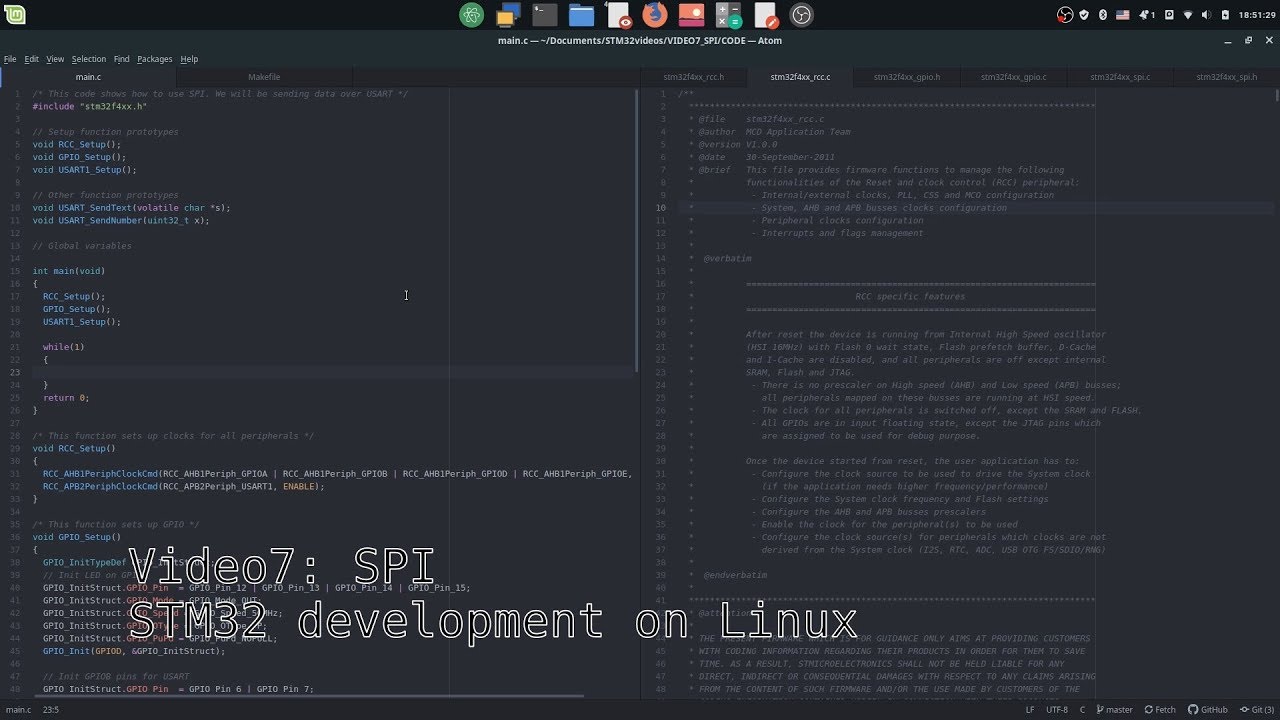Open the Selection menu

coord(89,59)
